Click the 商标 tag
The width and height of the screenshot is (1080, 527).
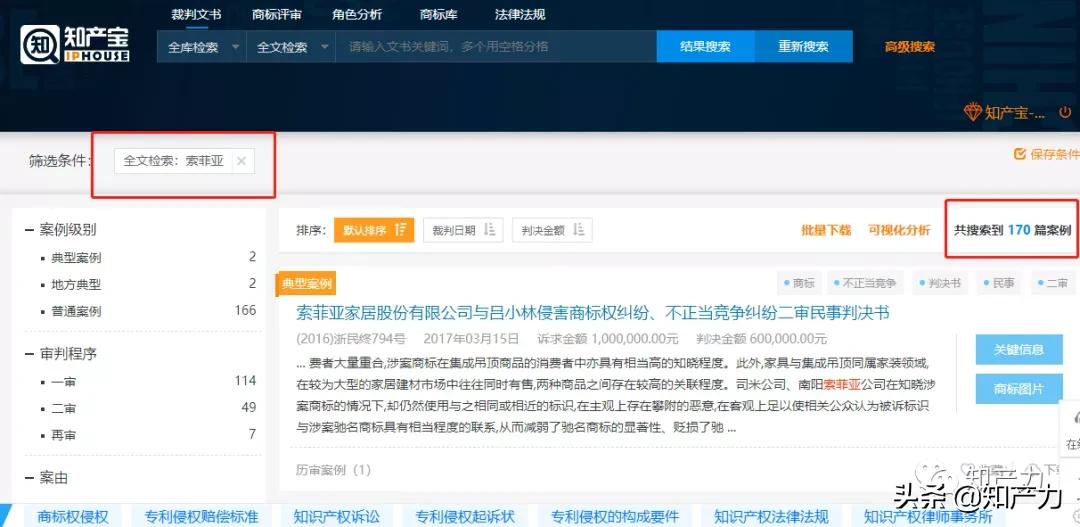point(799,283)
